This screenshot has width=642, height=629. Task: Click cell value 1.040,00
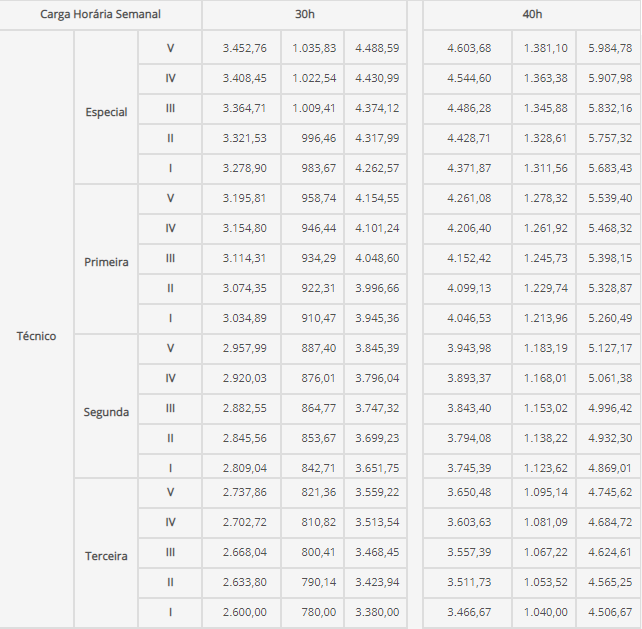545,612
